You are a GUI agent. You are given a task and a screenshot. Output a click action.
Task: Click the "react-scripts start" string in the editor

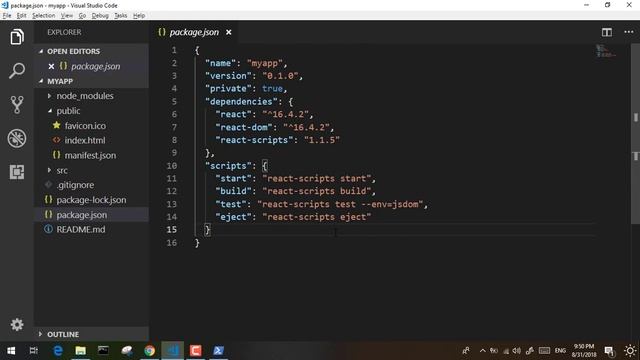click(x=317, y=178)
